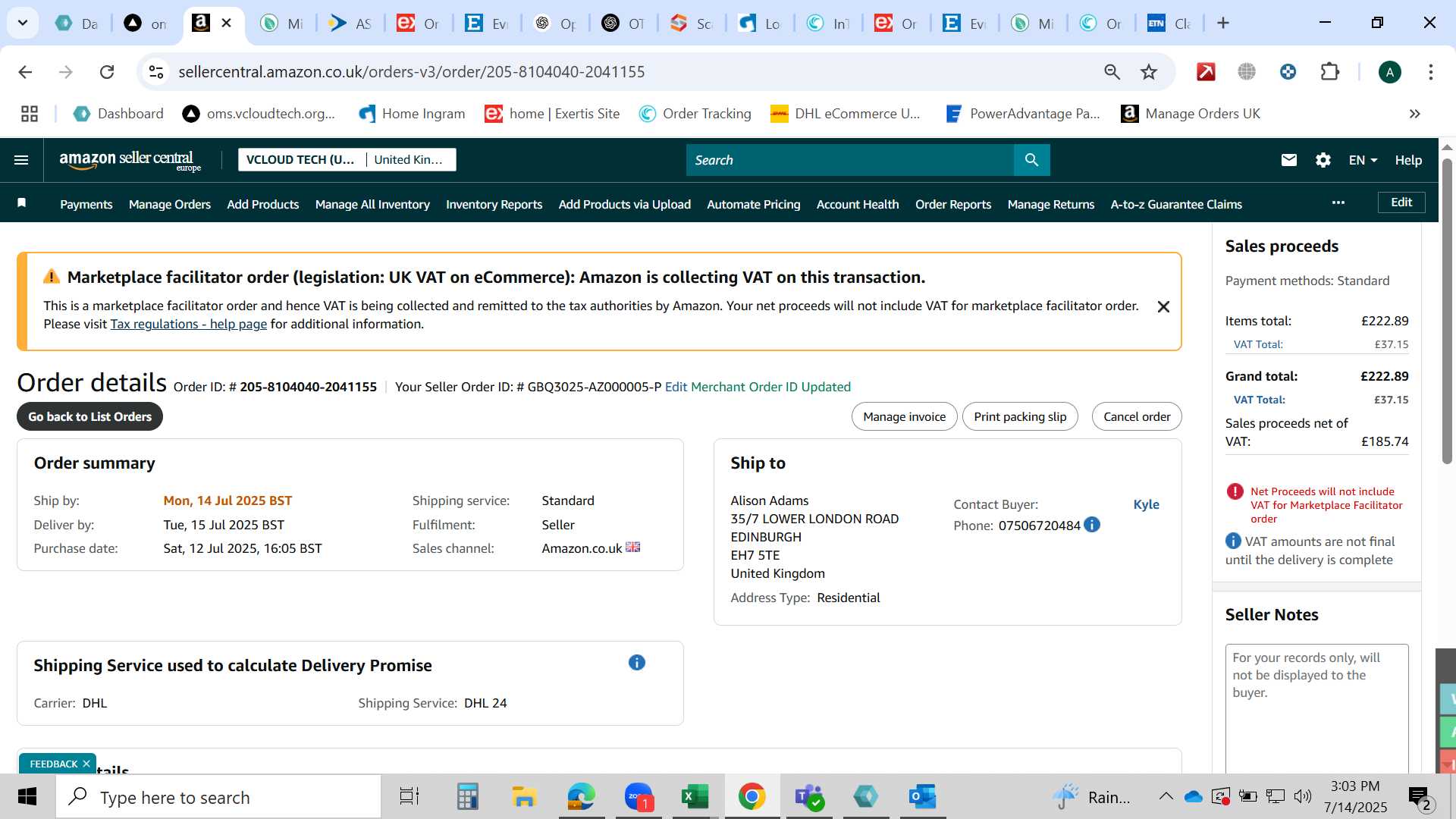Open Order Reports menu item
The height and width of the screenshot is (819, 1456).
(953, 204)
